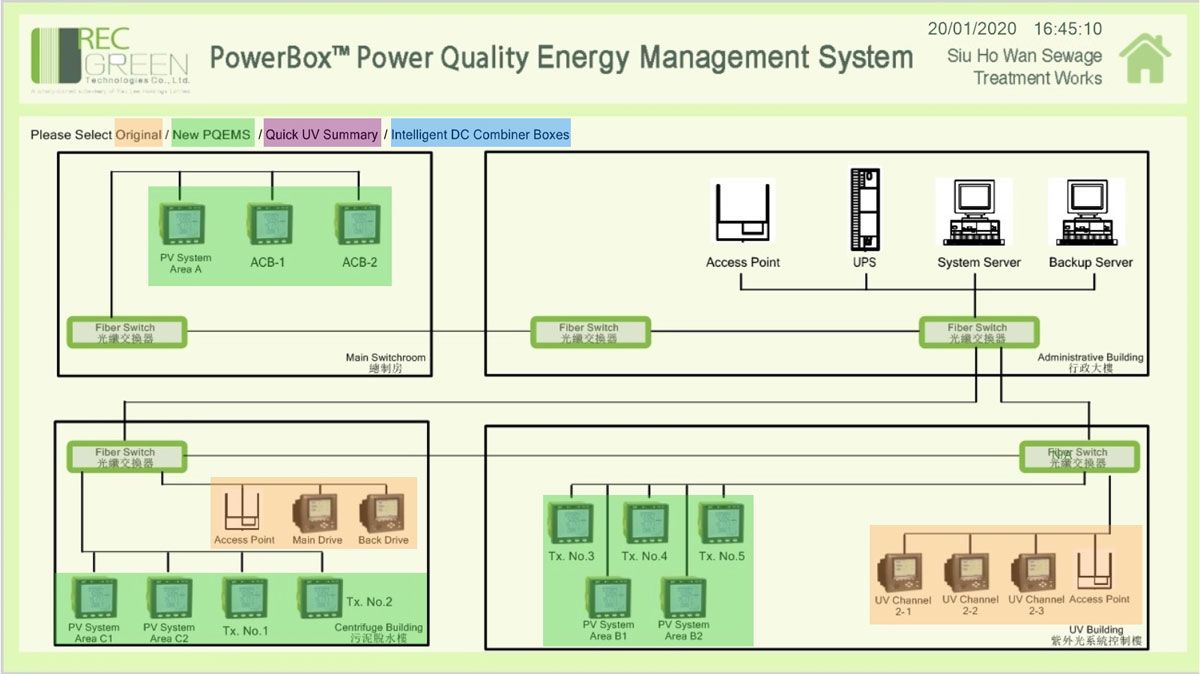Click the Main Switchroom label
The image size is (1200, 674).
pyautogui.click(x=386, y=358)
